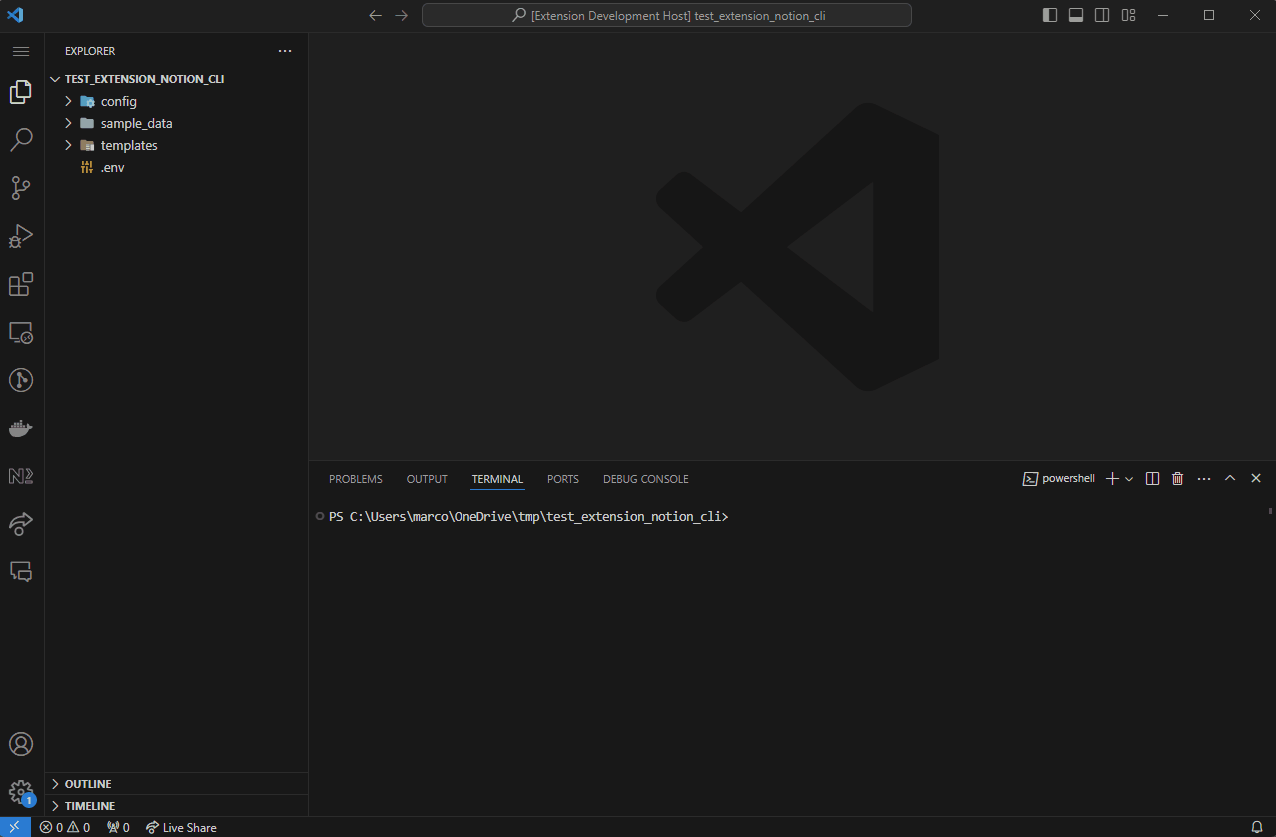Switch to the Debug Console tab
Image resolution: width=1276 pixels, height=837 pixels.
click(645, 479)
